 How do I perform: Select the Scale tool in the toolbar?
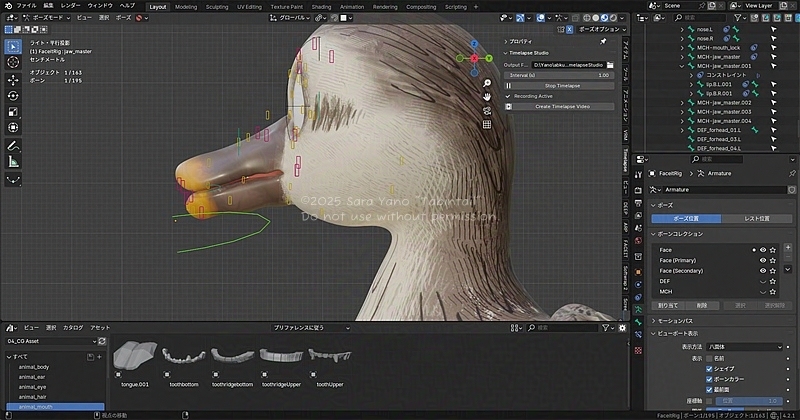click(x=14, y=112)
